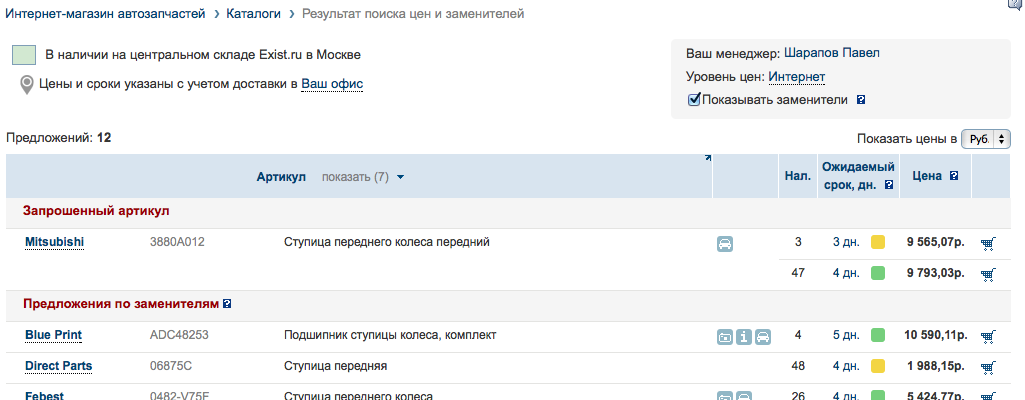The width and height of the screenshot is (1025, 400).
Task: Open Ваш офис delivery link
Action: (332, 85)
